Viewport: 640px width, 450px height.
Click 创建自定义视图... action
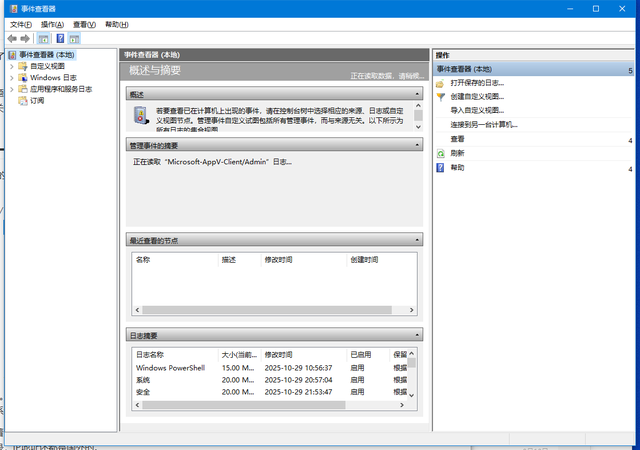(x=477, y=97)
